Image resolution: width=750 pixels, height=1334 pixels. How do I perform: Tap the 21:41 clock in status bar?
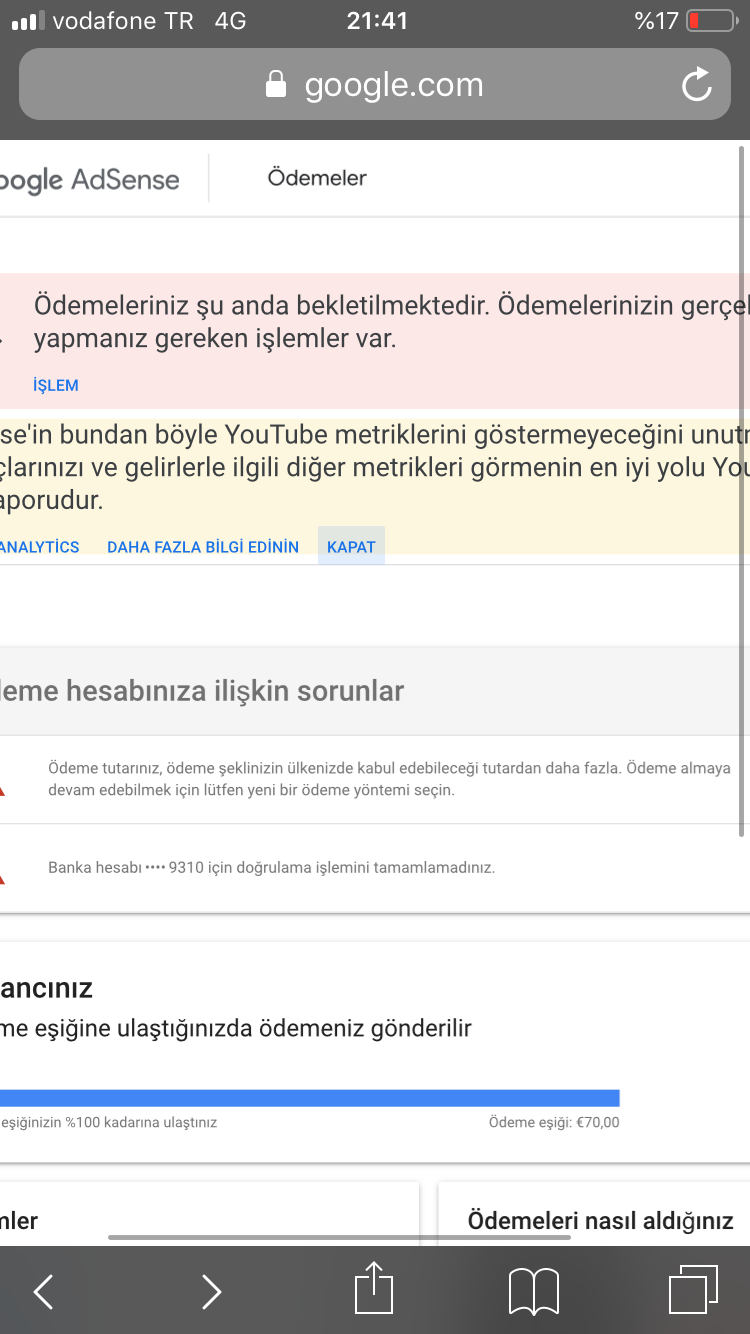pyautogui.click(x=377, y=21)
